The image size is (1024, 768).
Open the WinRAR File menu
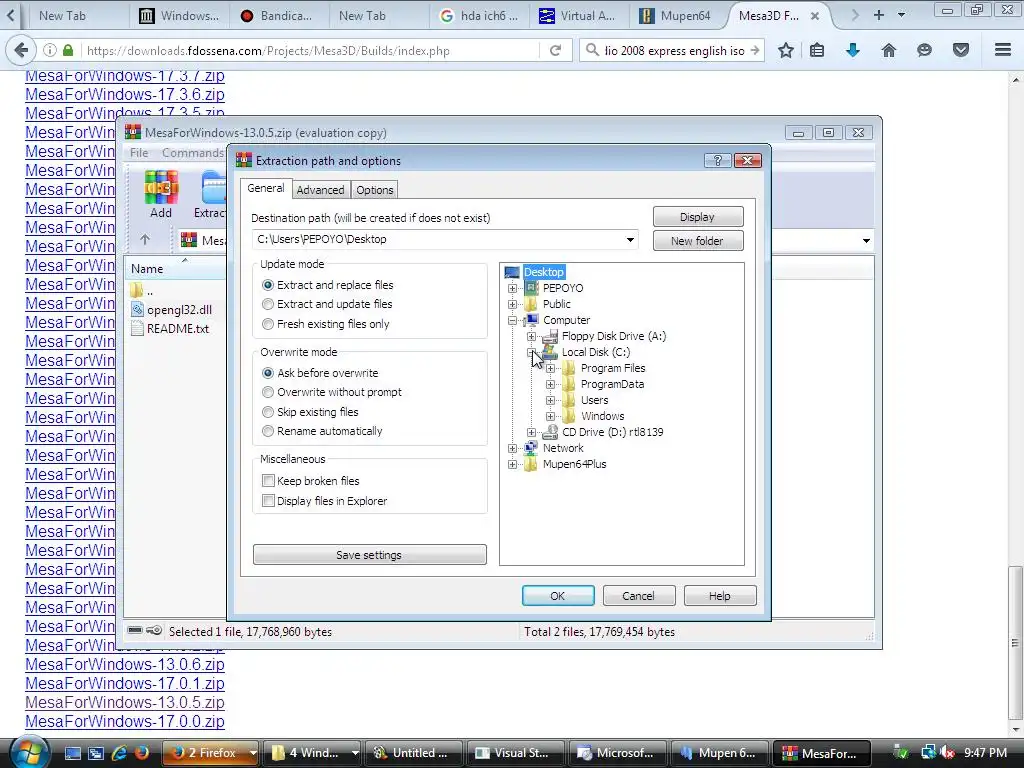138,152
